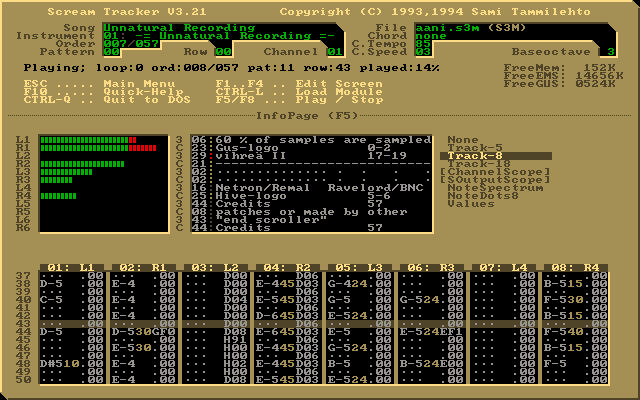
Task: Click the '07: L4' track header
Action: [x=503, y=268]
